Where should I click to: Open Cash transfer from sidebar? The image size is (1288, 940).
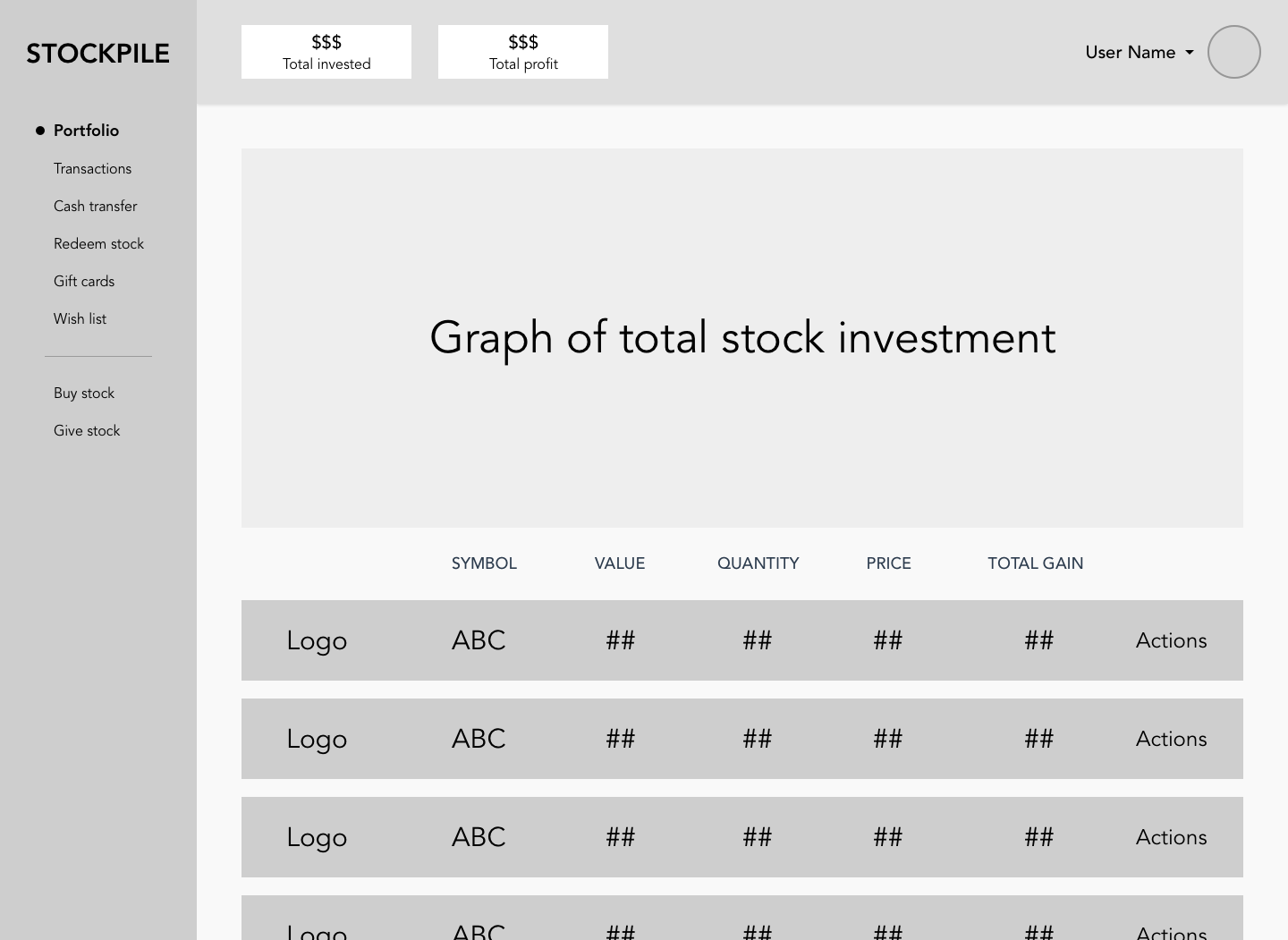[x=95, y=207]
